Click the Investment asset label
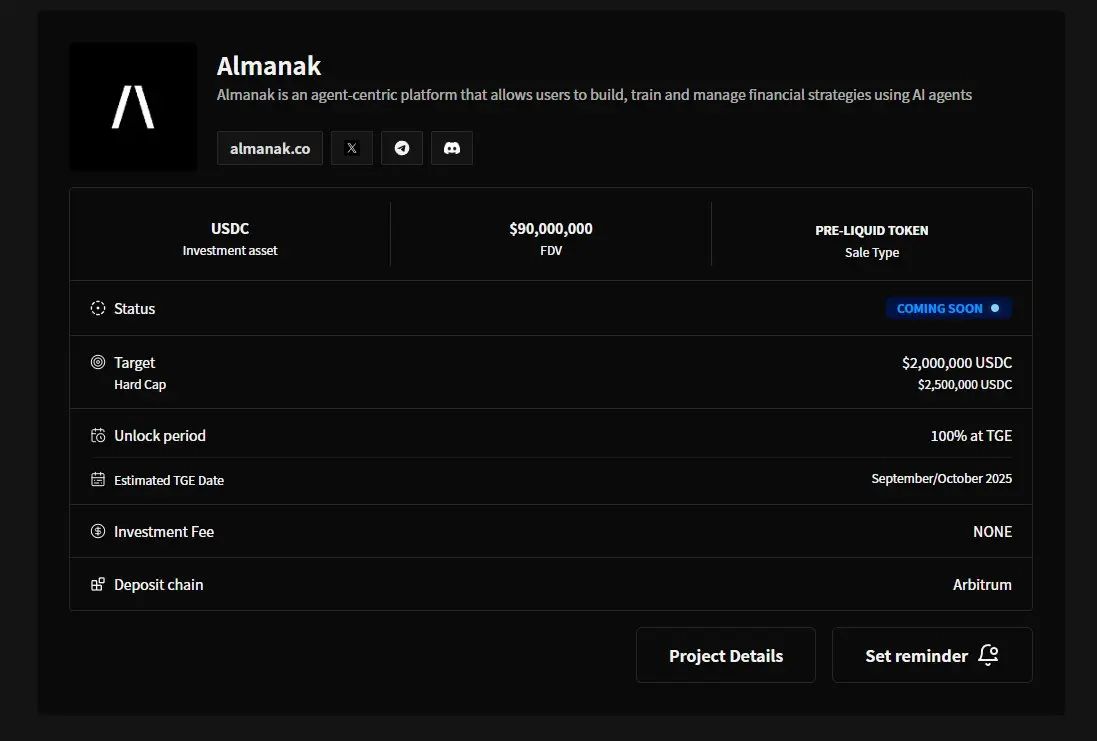Image resolution: width=1097 pixels, height=741 pixels. point(230,250)
